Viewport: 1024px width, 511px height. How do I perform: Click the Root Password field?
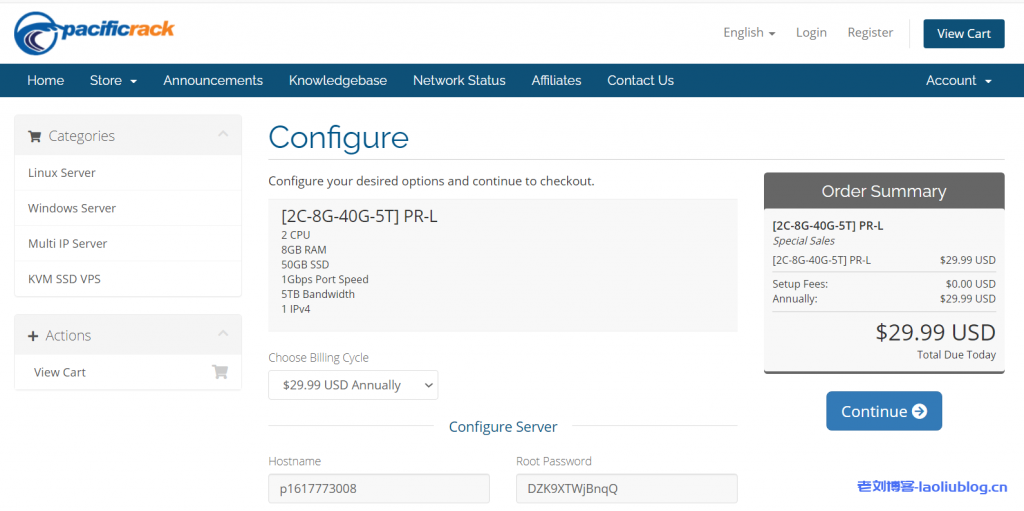click(x=626, y=488)
